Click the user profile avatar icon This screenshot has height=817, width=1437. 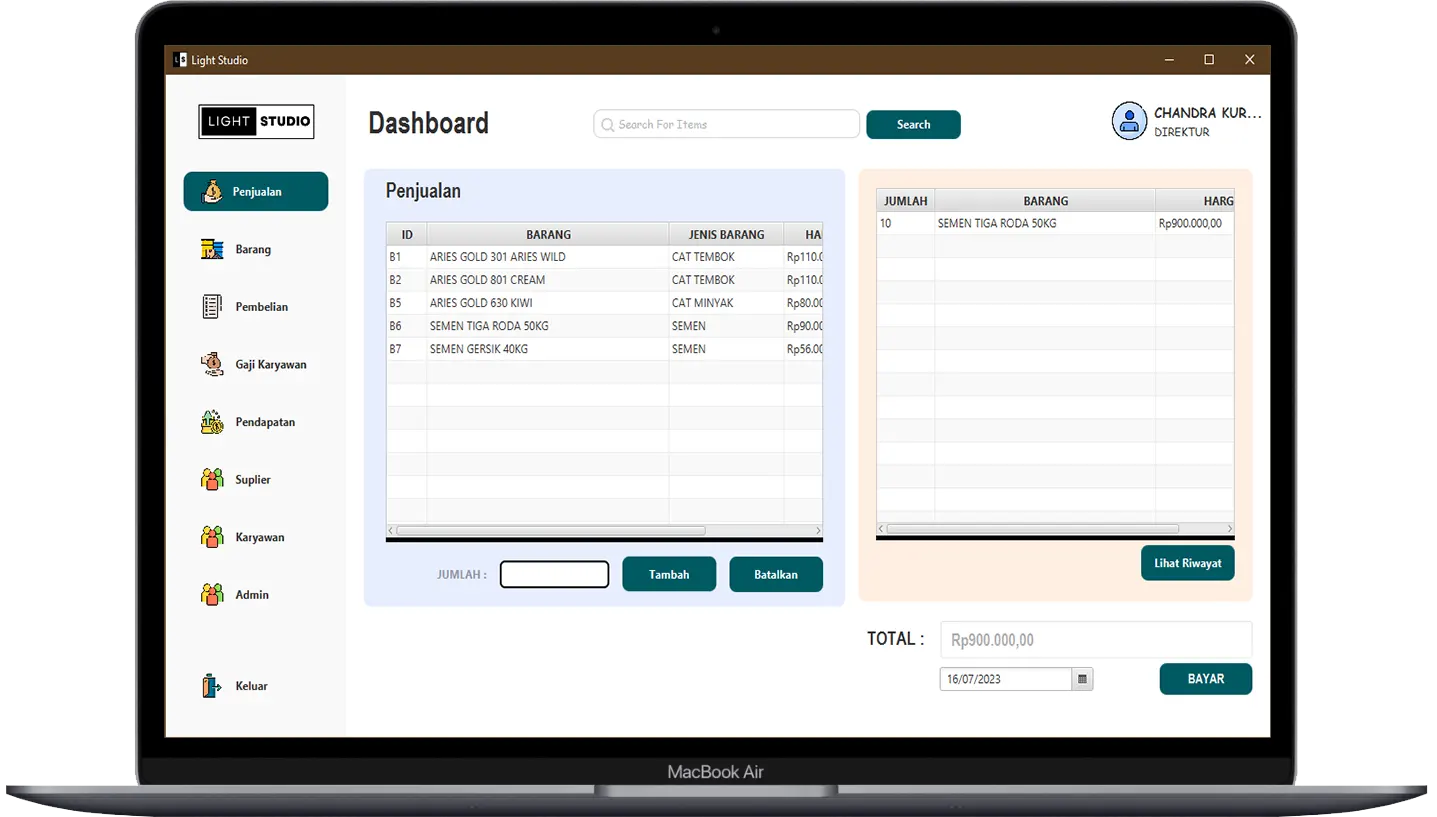1129,121
